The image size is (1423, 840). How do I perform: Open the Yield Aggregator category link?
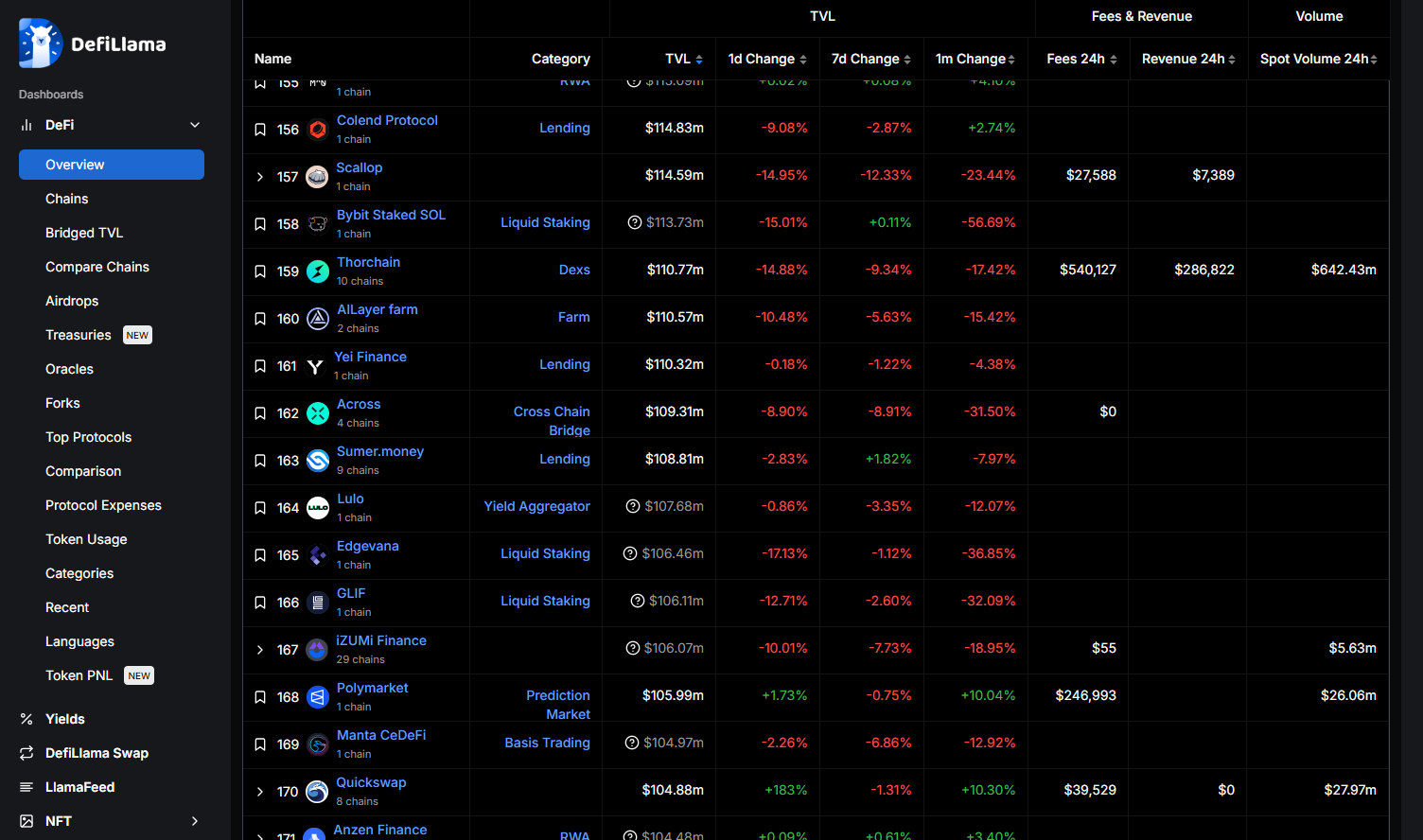click(536, 506)
